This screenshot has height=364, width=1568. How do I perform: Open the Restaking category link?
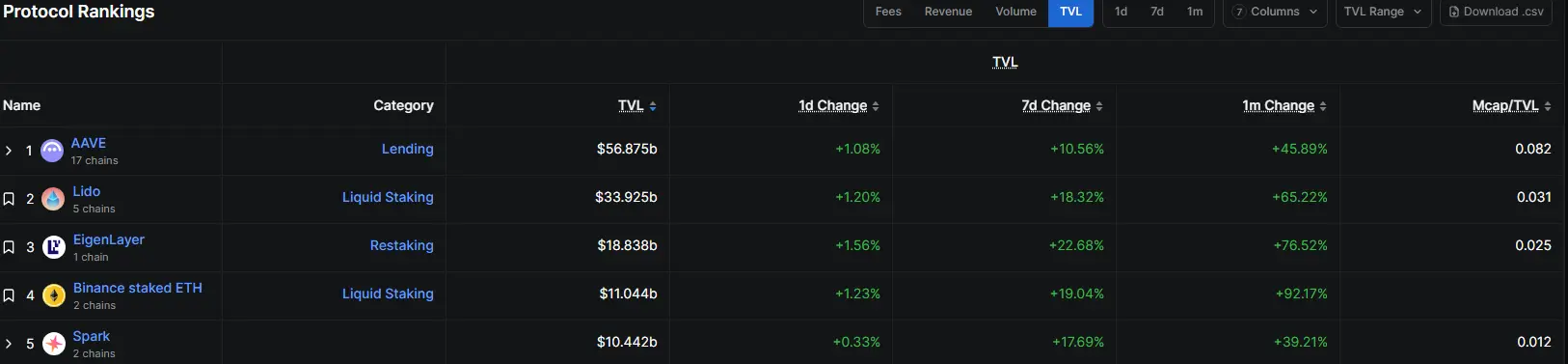click(402, 245)
